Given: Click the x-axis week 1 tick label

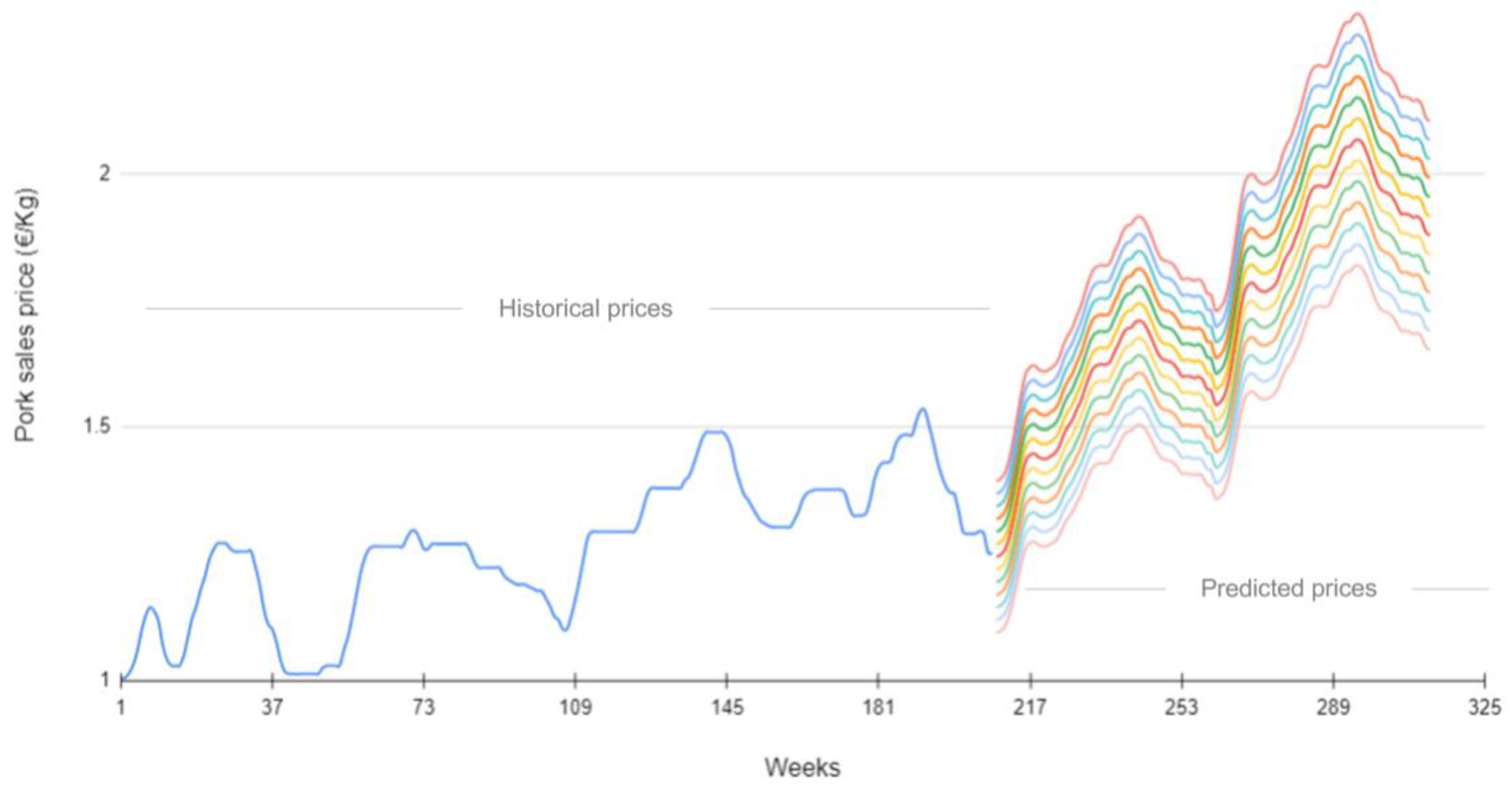Looking at the screenshot, I should [x=121, y=707].
